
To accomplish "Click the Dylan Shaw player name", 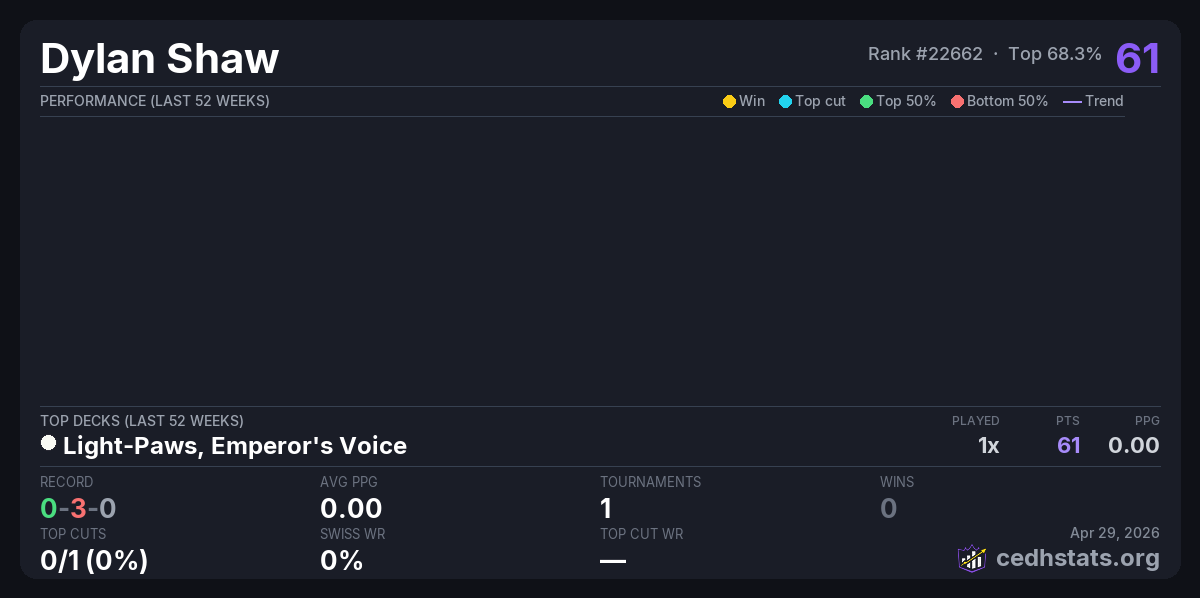I will (160, 59).
